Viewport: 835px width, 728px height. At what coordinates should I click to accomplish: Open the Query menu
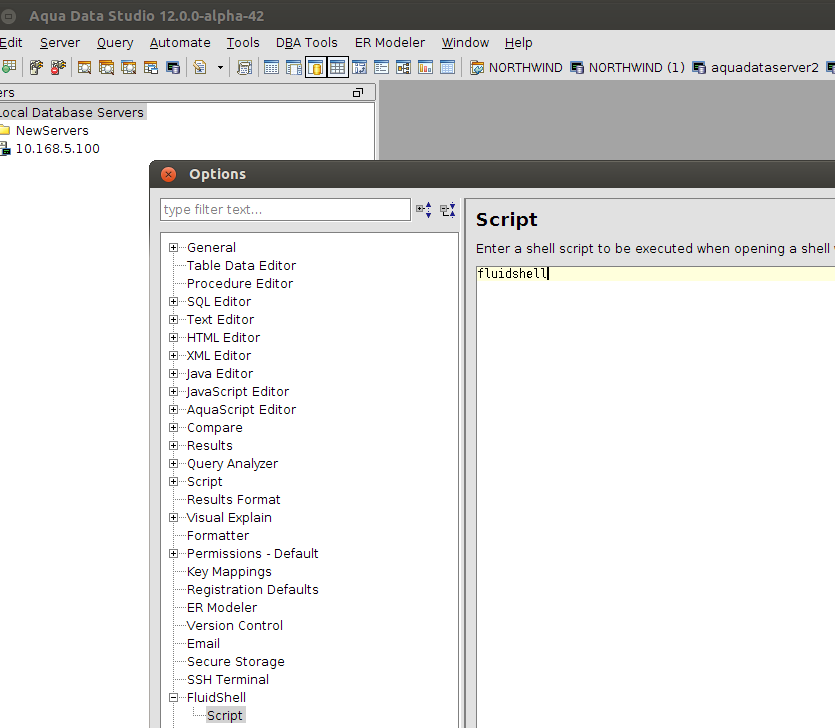(x=115, y=43)
